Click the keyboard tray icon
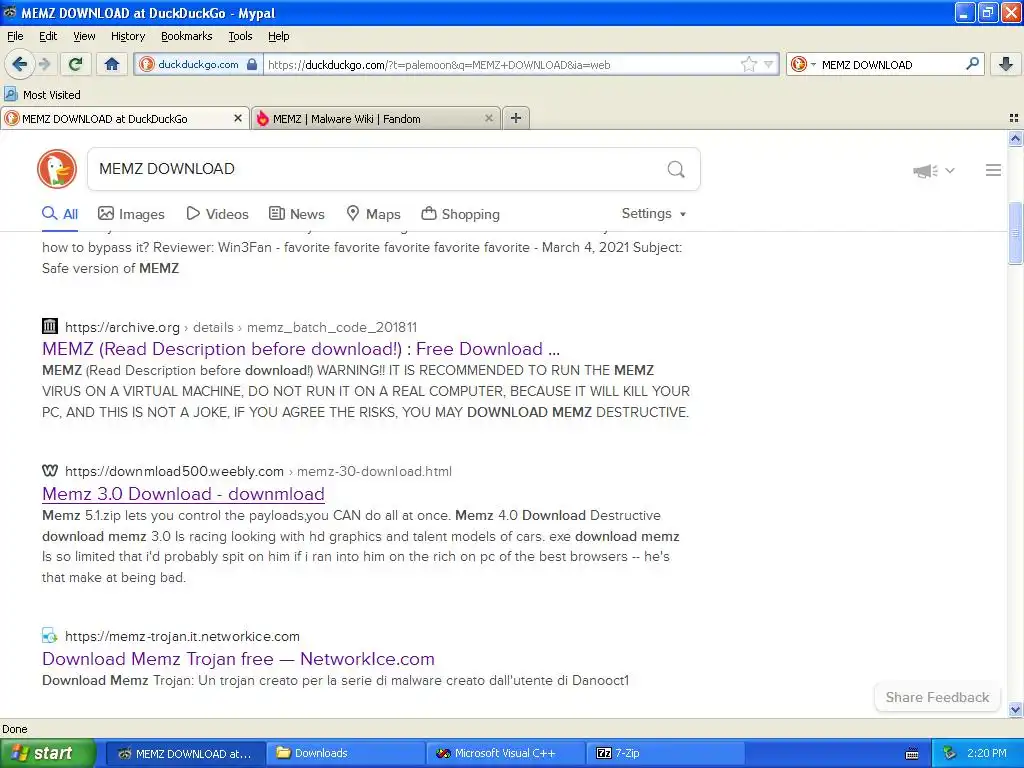The height and width of the screenshot is (768, 1024). pyautogui.click(x=912, y=754)
